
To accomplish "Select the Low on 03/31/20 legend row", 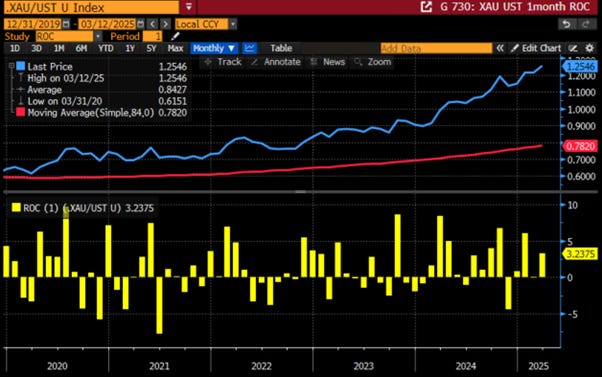I will point(103,101).
